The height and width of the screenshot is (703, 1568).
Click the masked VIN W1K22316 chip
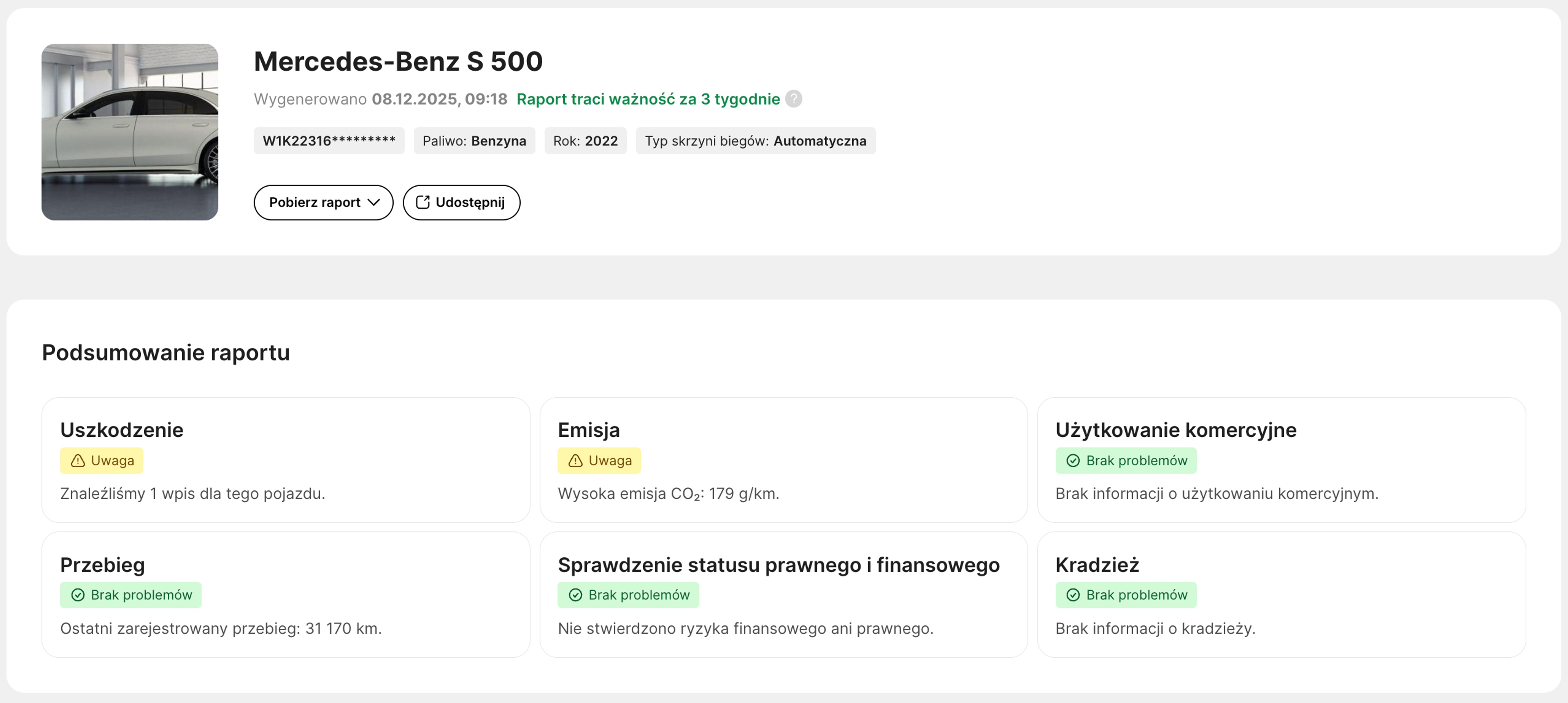pyautogui.click(x=329, y=140)
